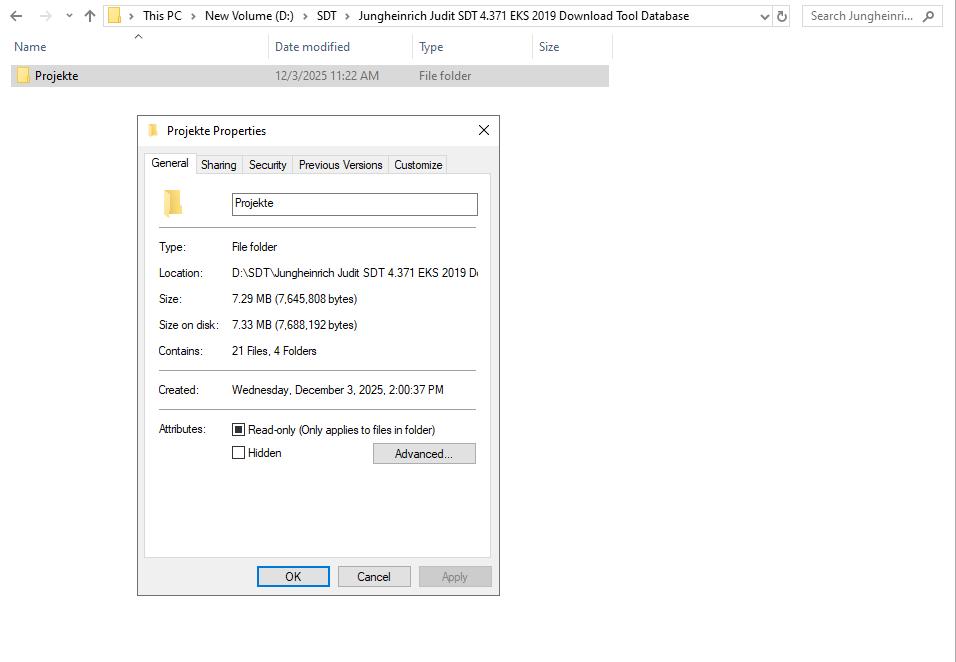Sort files by the Date modified column
The image size is (956, 662).
(x=313, y=46)
